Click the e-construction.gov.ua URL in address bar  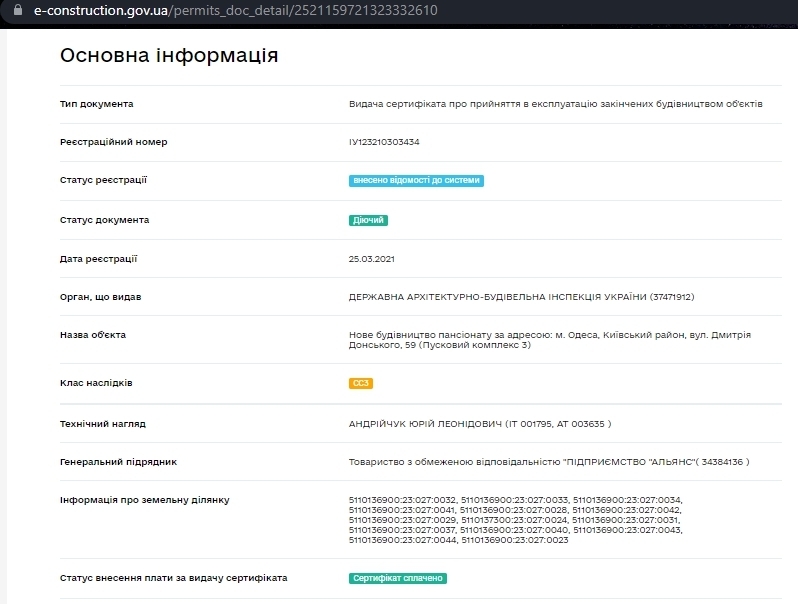(236, 10)
